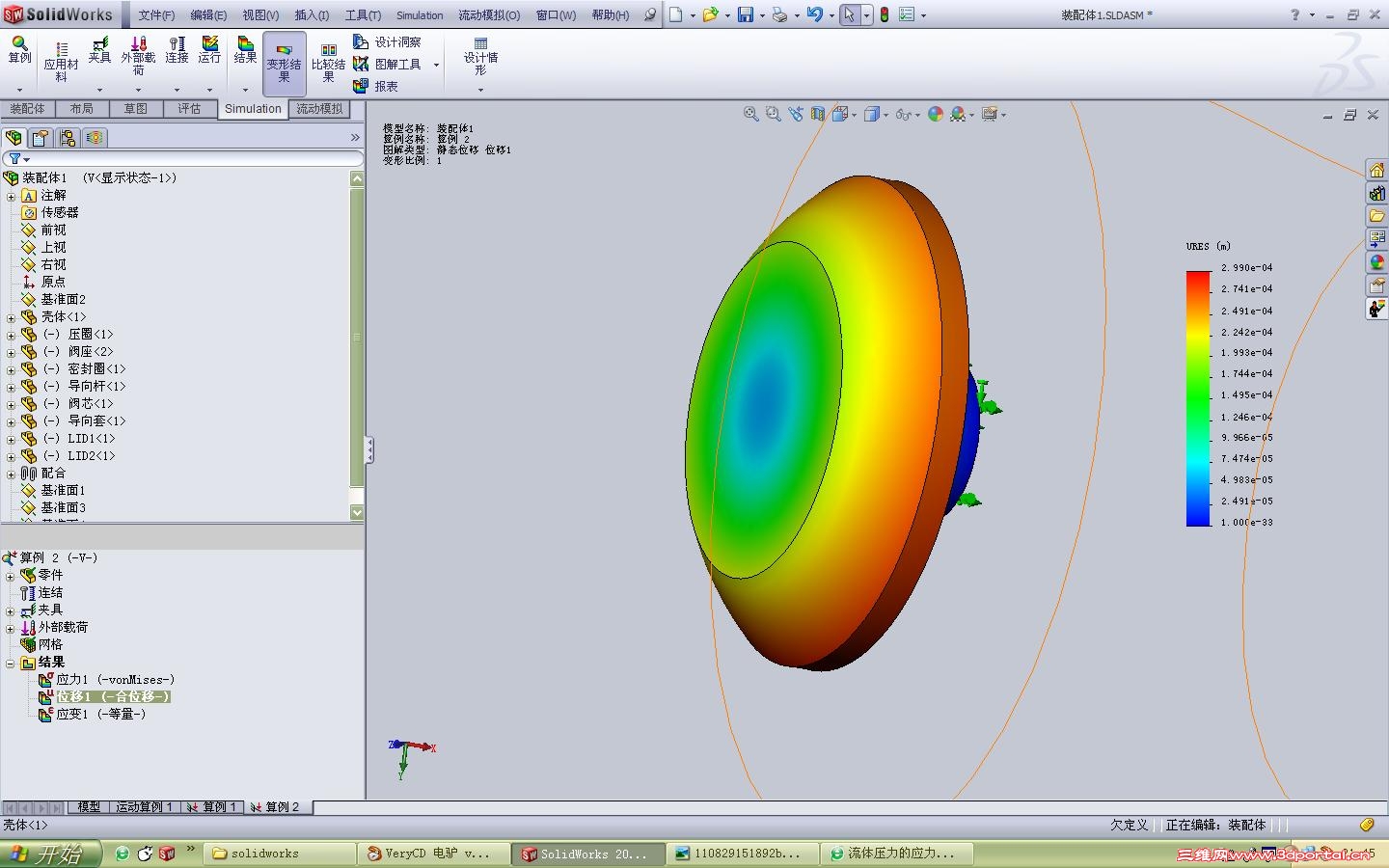1389x868 pixels.
Task: Select the 算例 1 bottom tab
Action: tap(212, 807)
